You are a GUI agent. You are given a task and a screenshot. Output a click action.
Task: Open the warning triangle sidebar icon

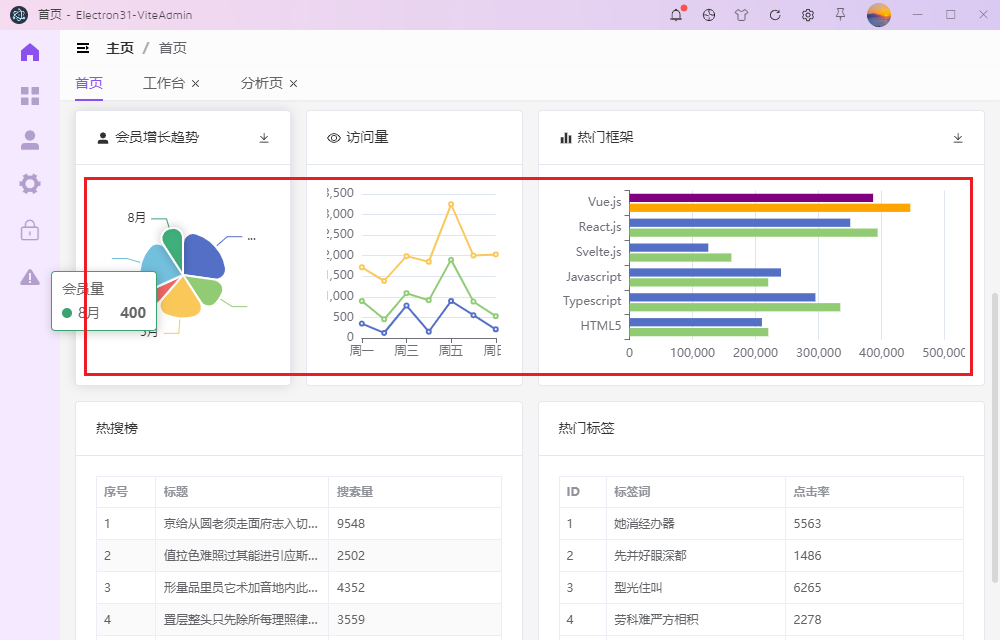tap(30, 277)
